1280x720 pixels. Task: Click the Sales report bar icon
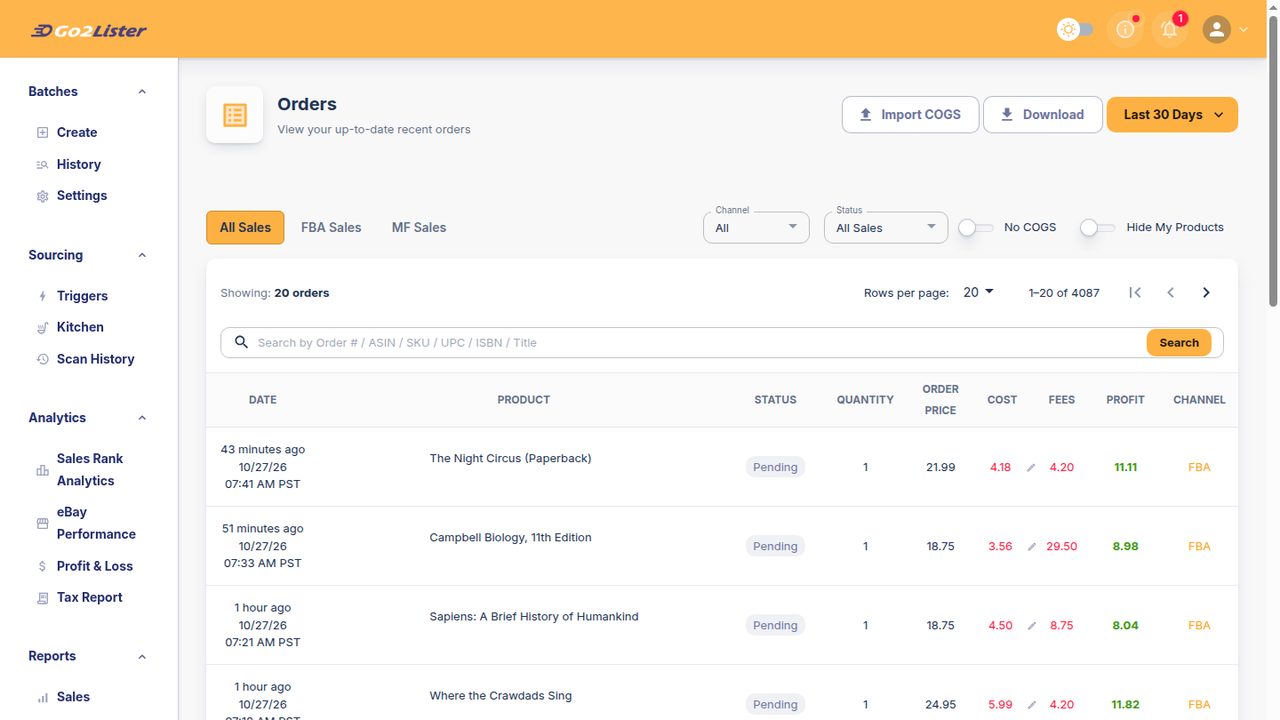(x=42, y=697)
